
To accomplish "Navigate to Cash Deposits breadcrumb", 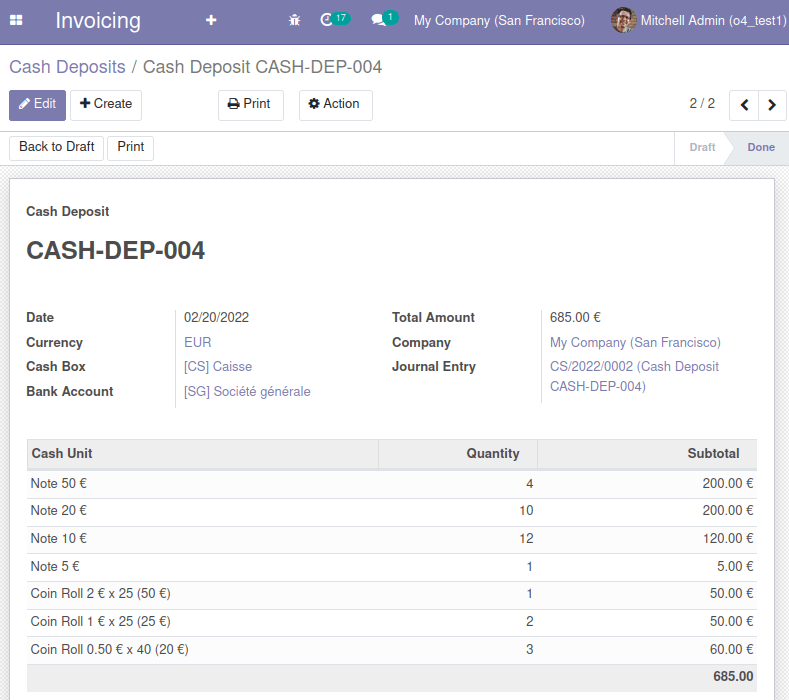I will coord(67,67).
